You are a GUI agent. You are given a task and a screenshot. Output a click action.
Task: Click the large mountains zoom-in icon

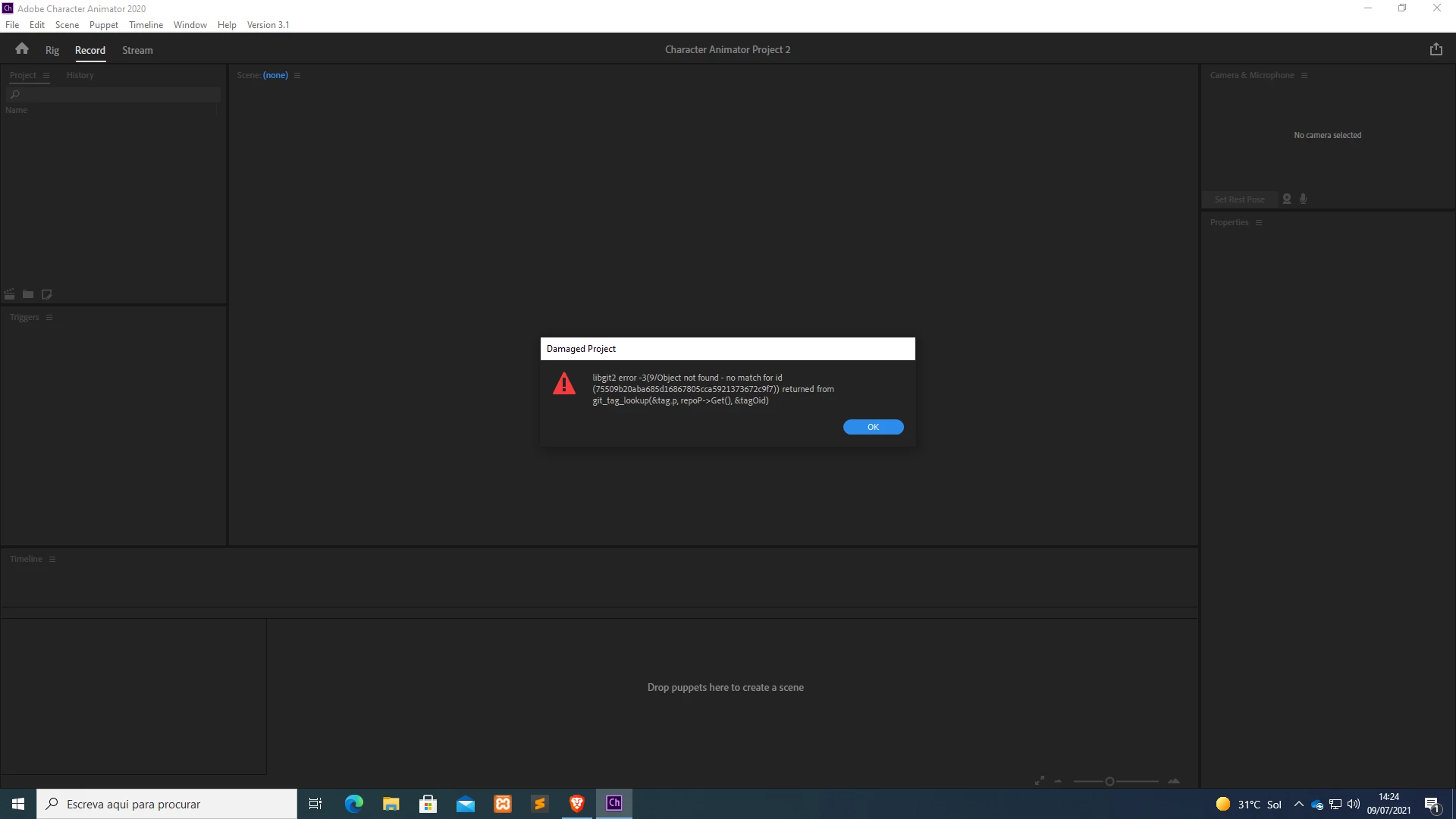point(1174,781)
